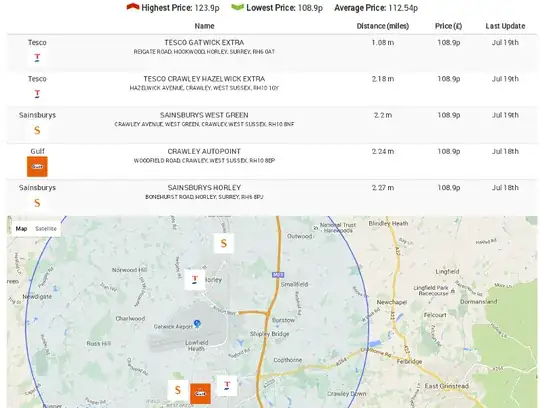Select the Sainsburys map marker north of Horley
The image size is (540, 408).
pos(224,243)
